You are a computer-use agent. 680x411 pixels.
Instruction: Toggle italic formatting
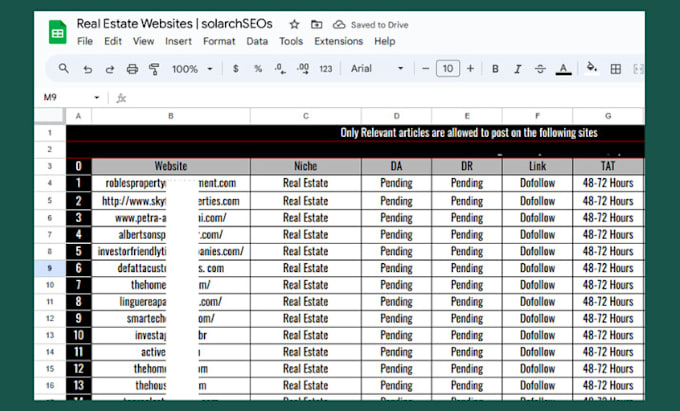click(x=517, y=69)
